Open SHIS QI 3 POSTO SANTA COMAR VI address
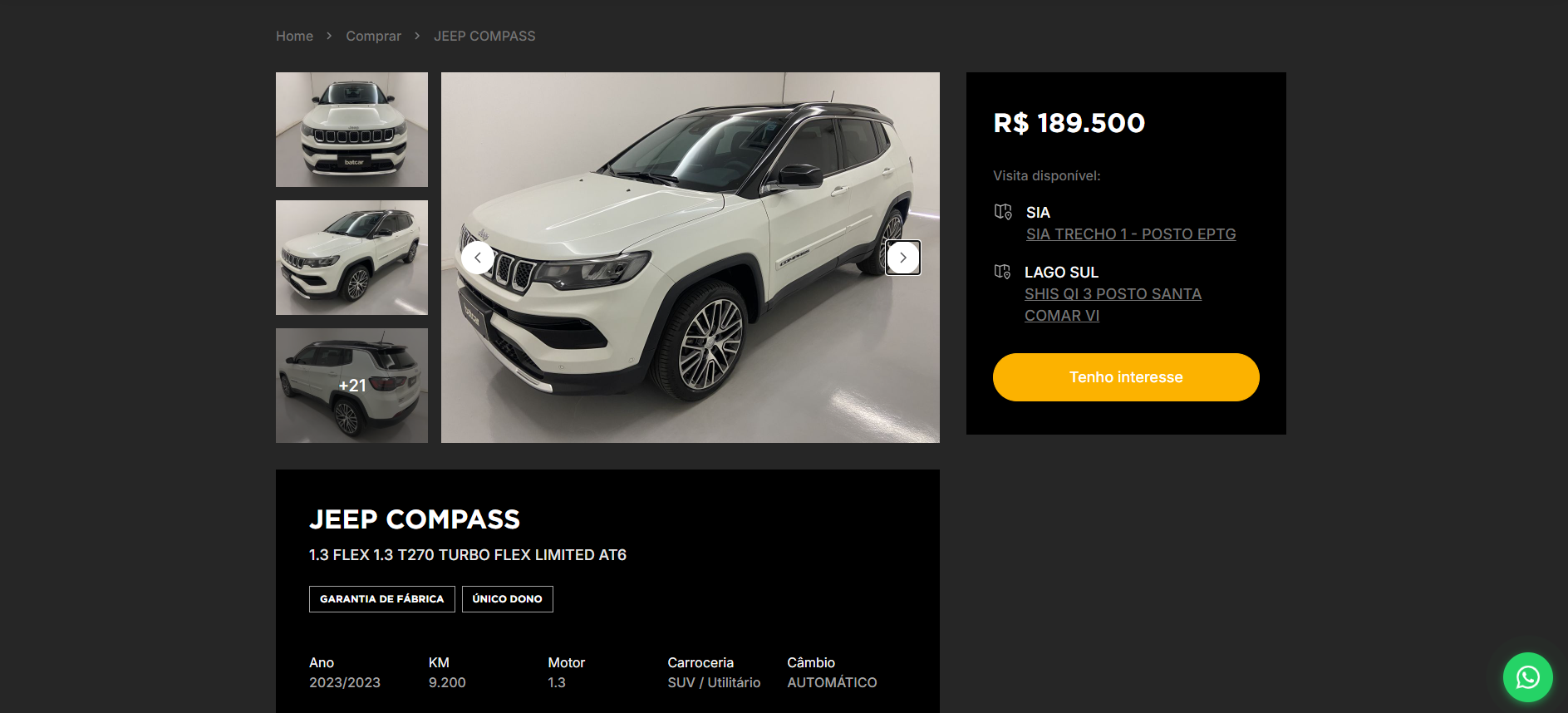Viewport: 1568px width, 713px height. [1113, 304]
